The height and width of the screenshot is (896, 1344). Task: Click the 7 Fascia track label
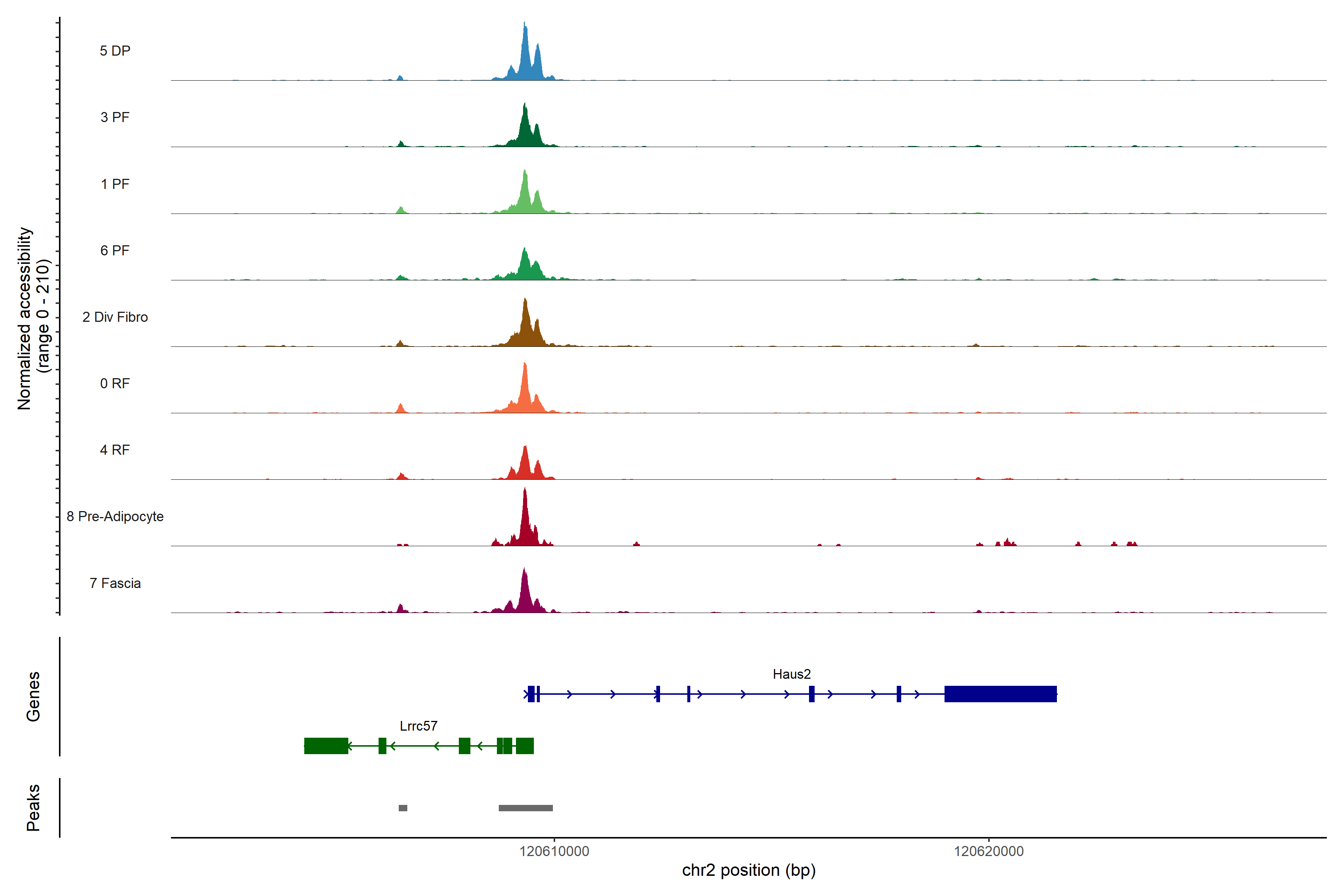click(115, 583)
